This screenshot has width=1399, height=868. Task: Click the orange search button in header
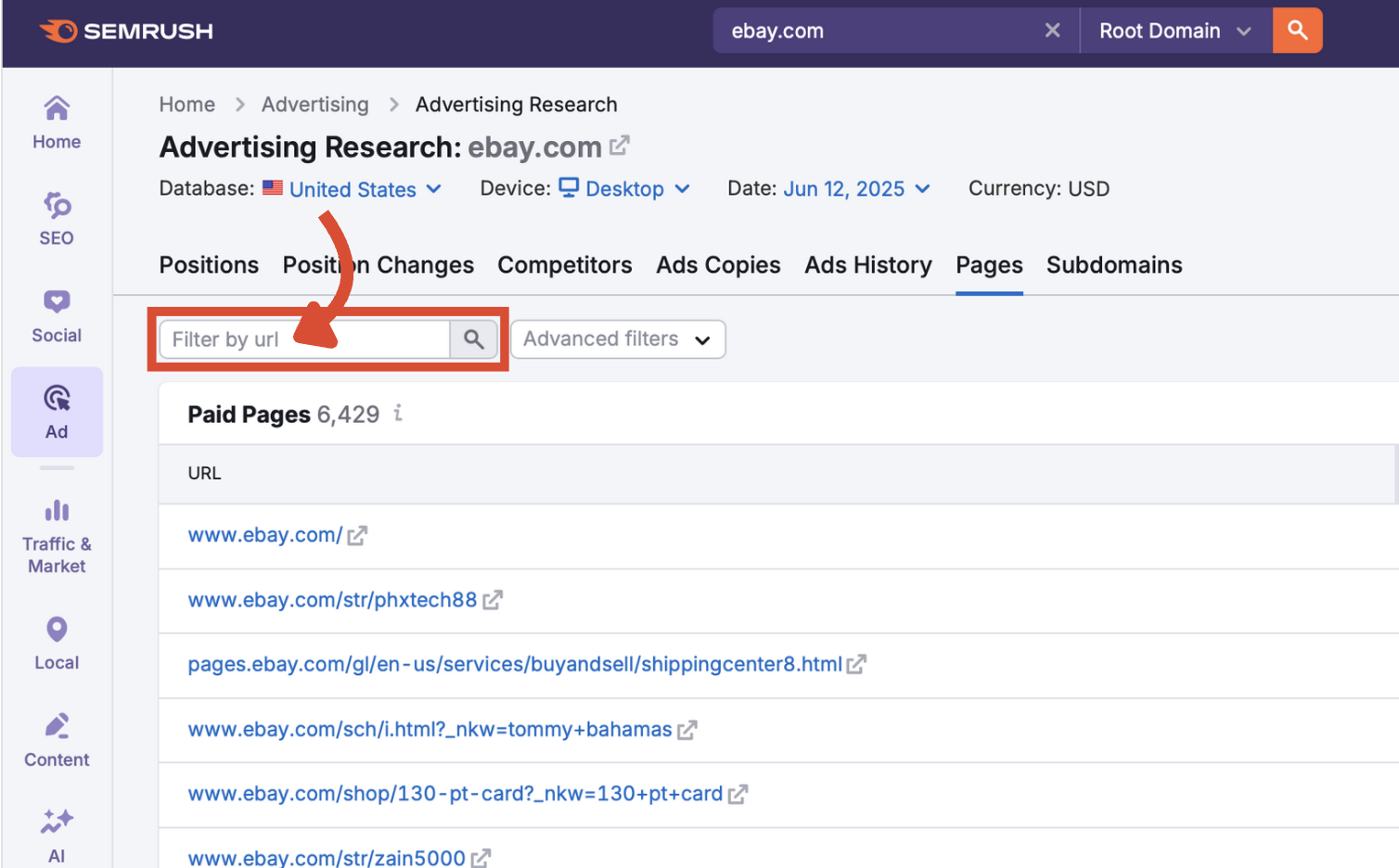click(x=1297, y=31)
